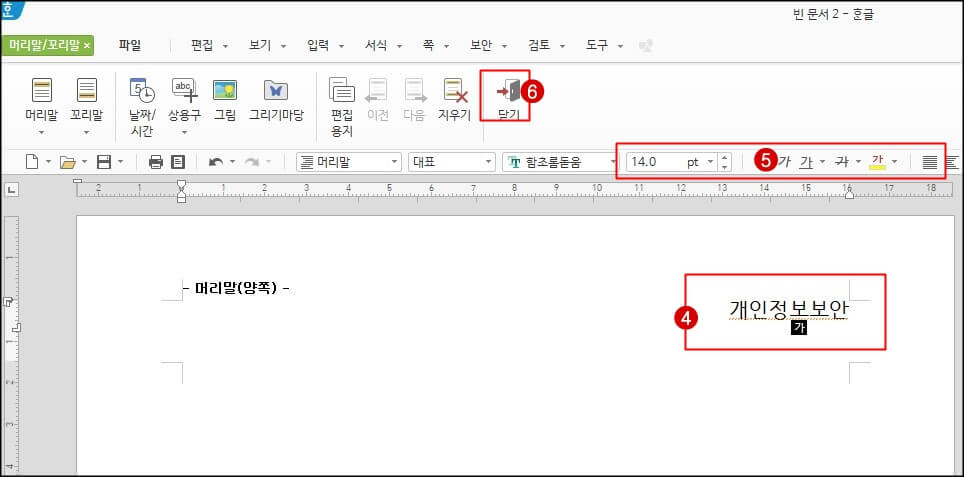Open undo history dropdown arrow
Viewport: 964px width, 477px height.
pos(232,162)
